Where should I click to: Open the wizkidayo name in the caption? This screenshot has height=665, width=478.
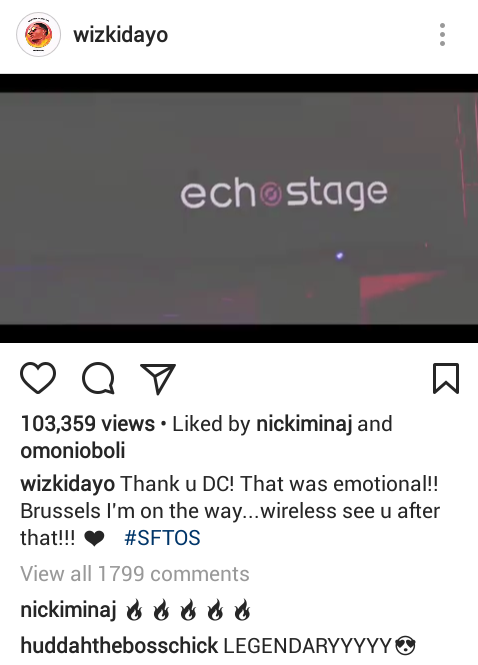[67, 484]
